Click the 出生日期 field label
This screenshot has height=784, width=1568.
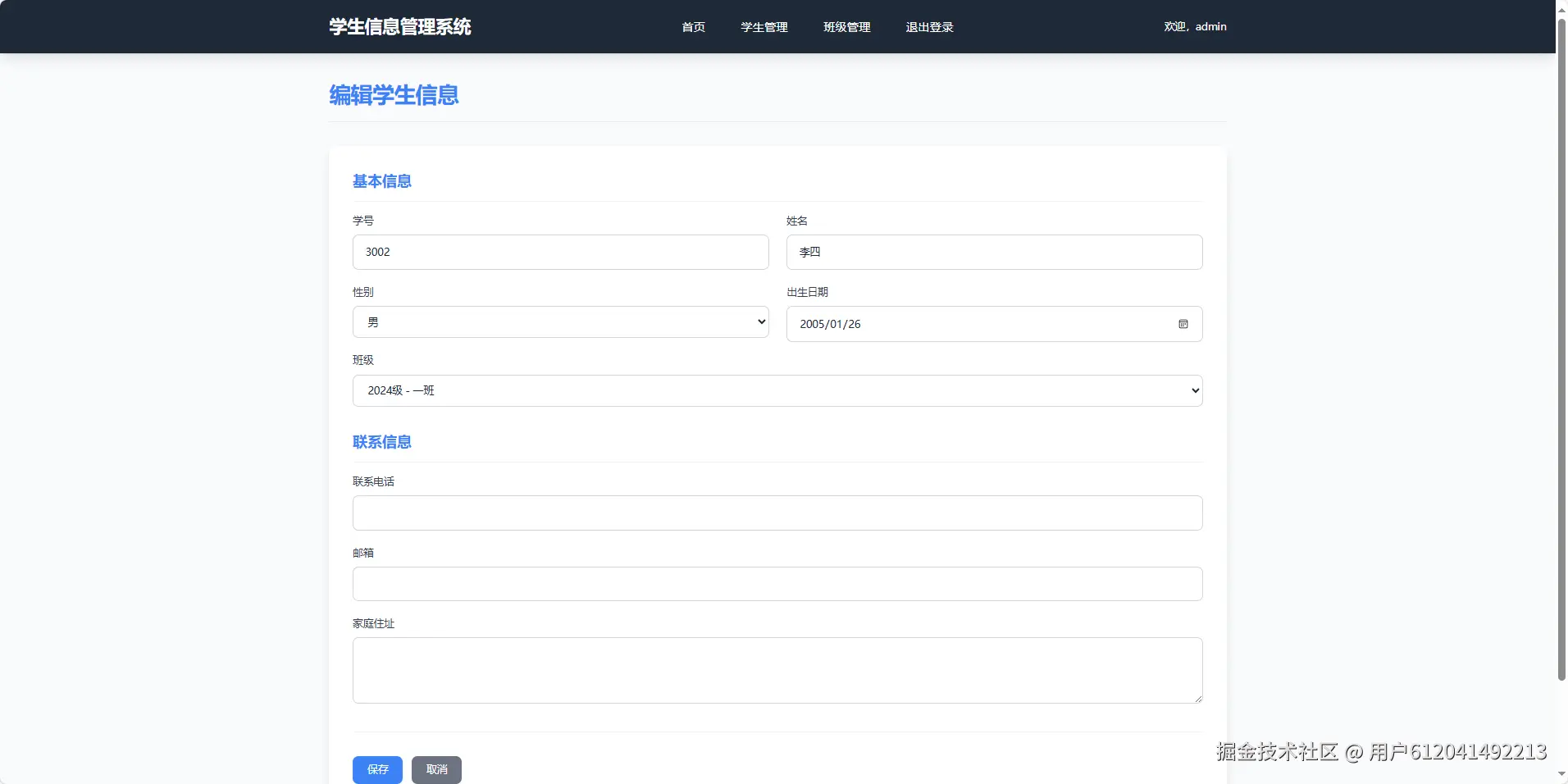[x=808, y=292]
